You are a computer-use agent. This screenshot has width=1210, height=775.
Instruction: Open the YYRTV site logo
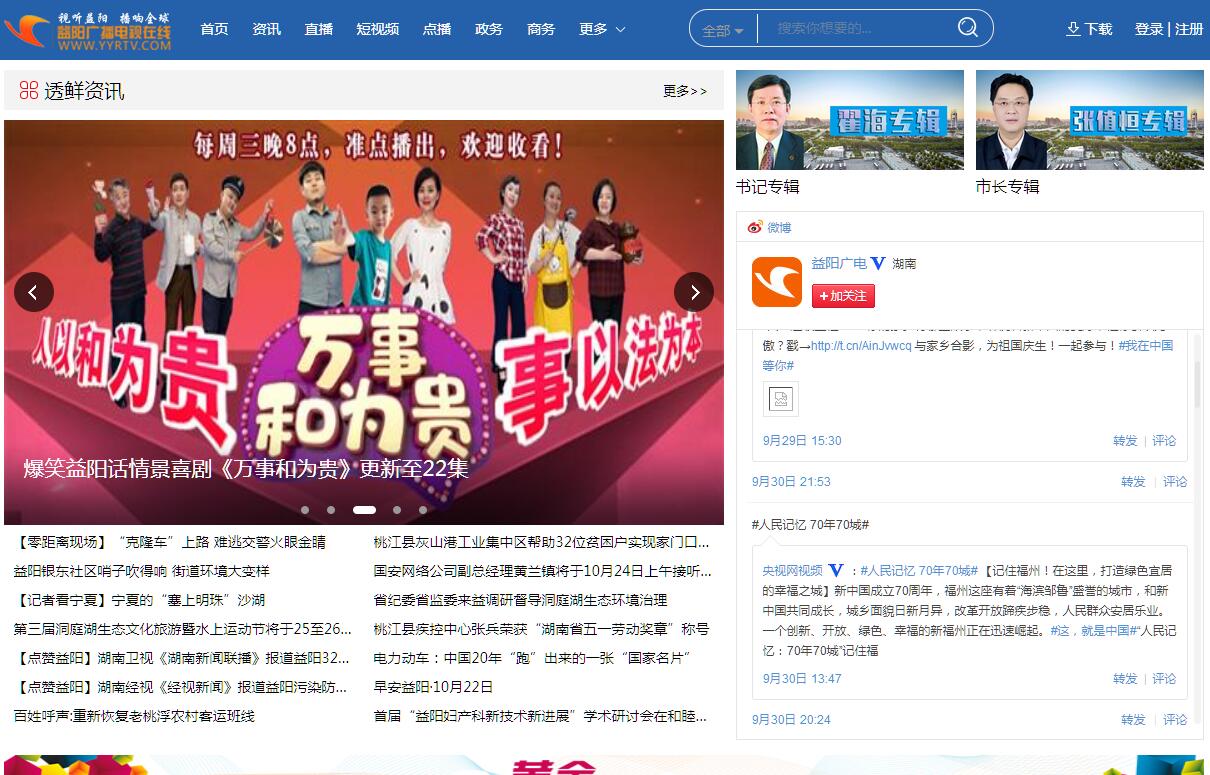88,31
